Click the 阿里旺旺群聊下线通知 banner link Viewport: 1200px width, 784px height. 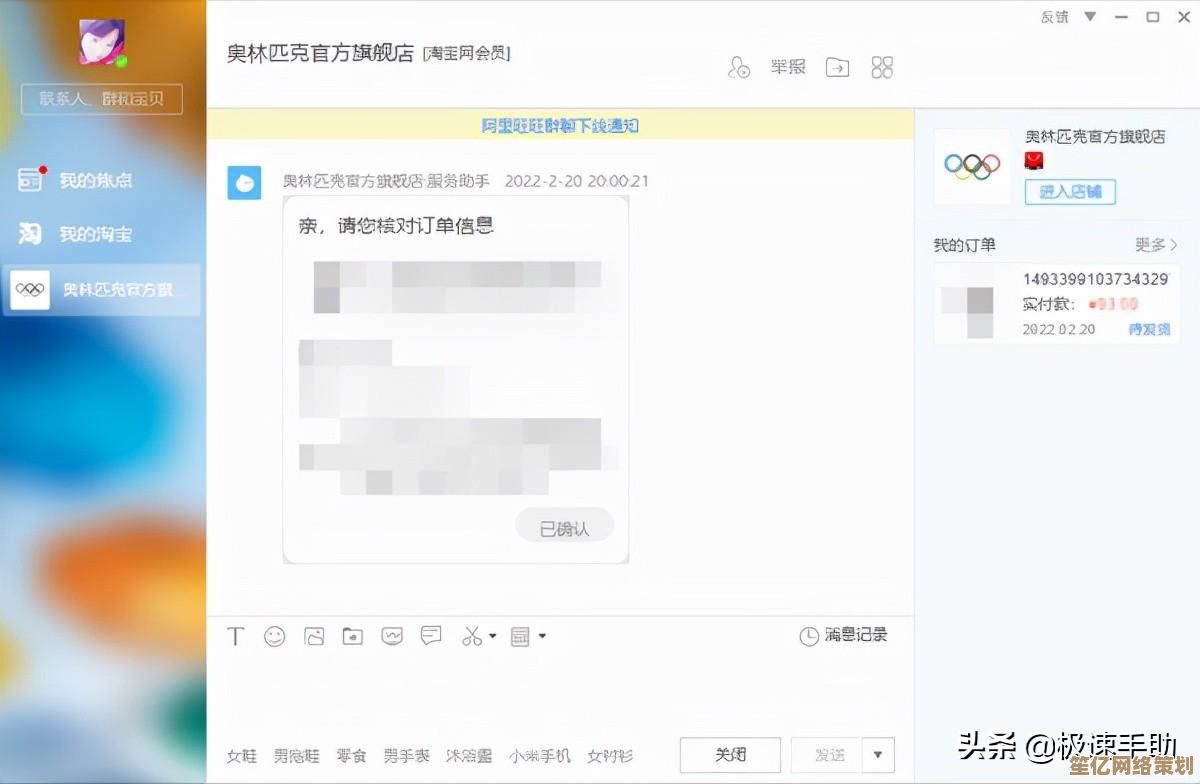[560, 126]
